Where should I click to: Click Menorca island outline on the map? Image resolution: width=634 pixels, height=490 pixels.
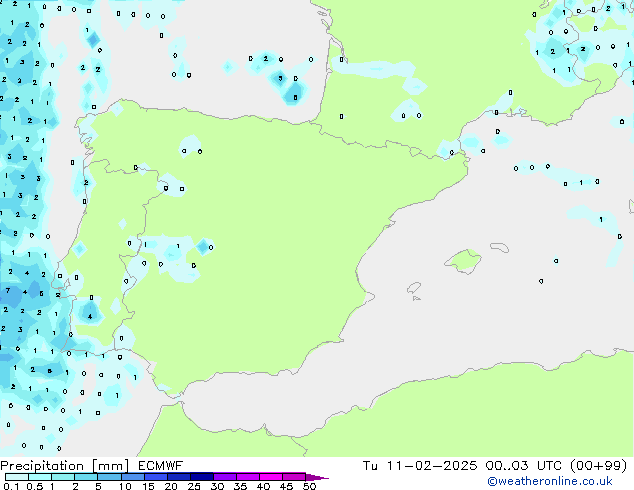click(500, 247)
